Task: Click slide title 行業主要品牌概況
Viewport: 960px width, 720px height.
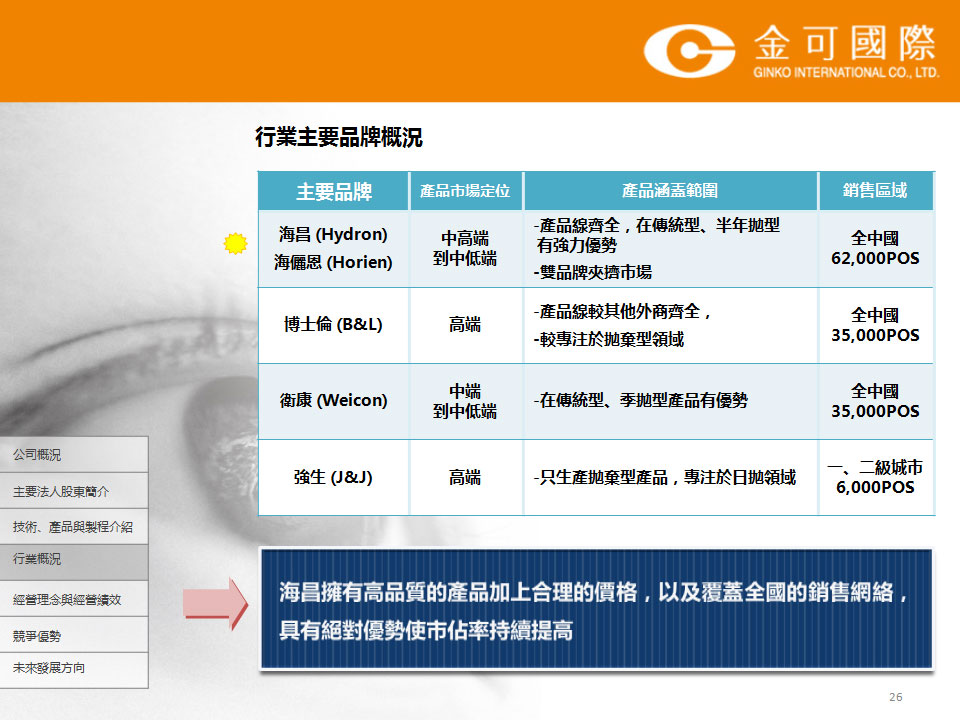Action: [339, 137]
